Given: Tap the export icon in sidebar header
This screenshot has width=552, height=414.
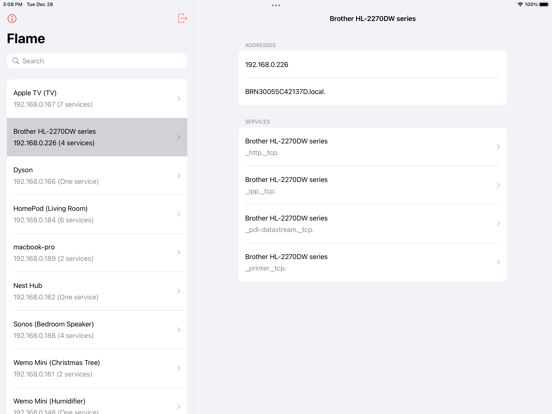Looking at the screenshot, I should [x=182, y=18].
